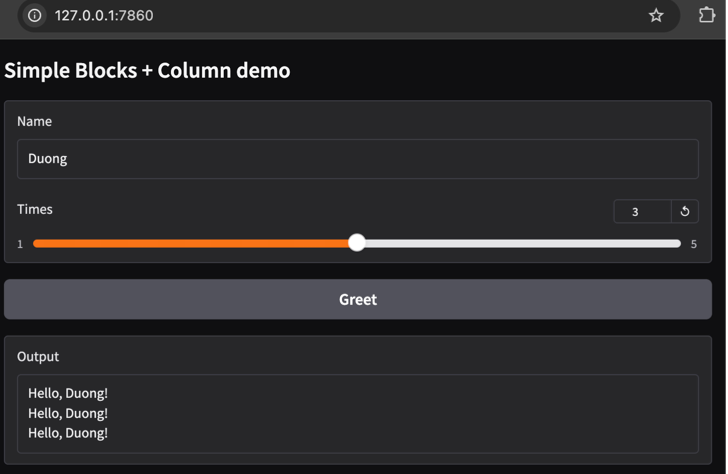Screen dimensions: 728x474
Task: Click the Times slider label
Action: click(x=35, y=209)
